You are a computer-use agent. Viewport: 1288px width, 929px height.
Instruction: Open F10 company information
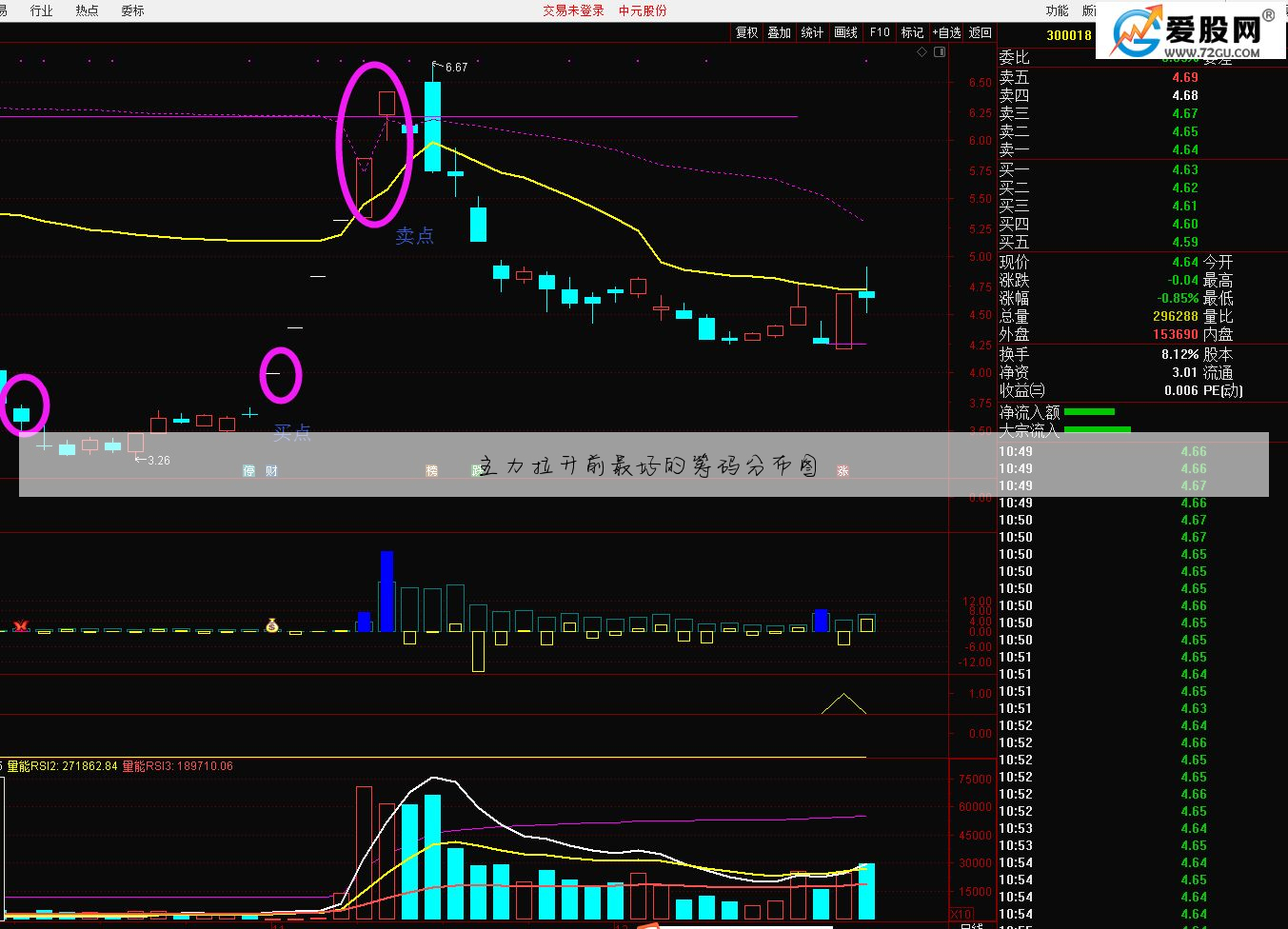coord(880,32)
